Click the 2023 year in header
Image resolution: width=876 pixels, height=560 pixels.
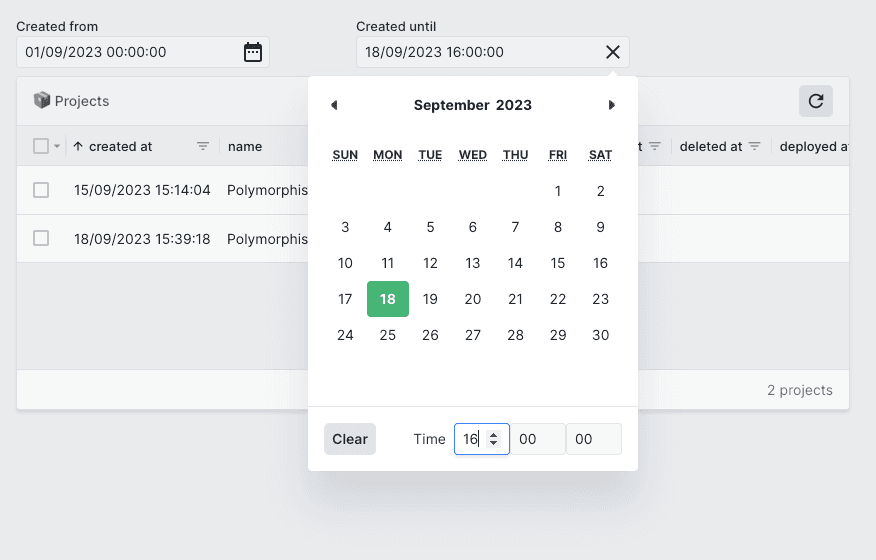[x=514, y=105]
